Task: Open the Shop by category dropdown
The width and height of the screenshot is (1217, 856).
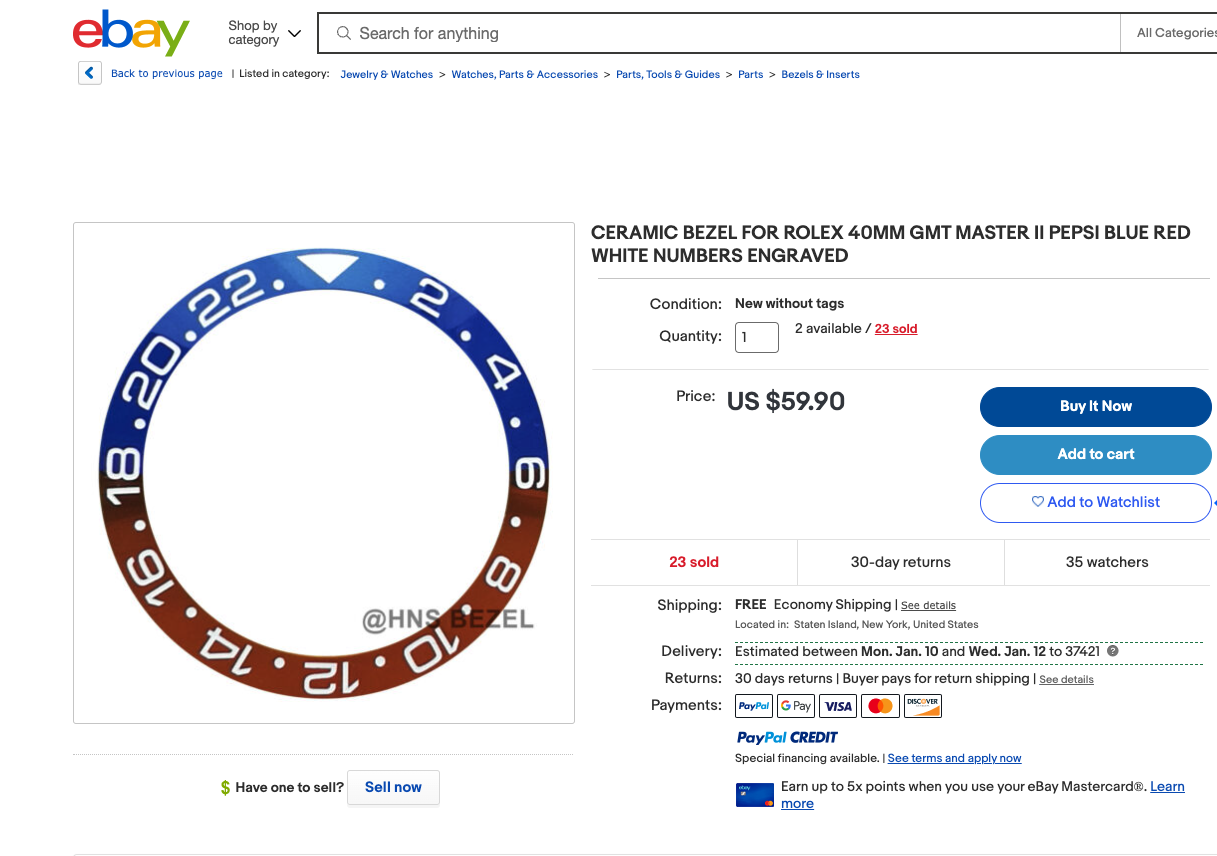Action: [264, 33]
